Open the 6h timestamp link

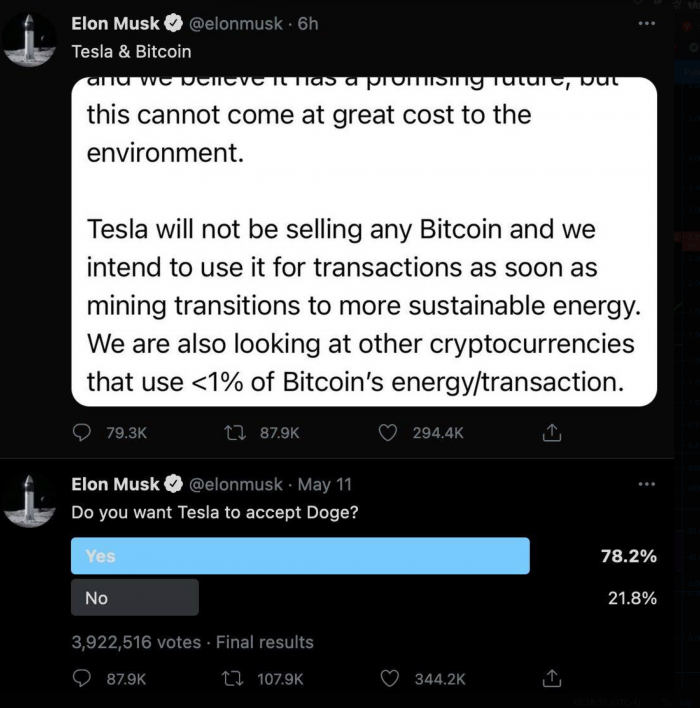(x=308, y=24)
